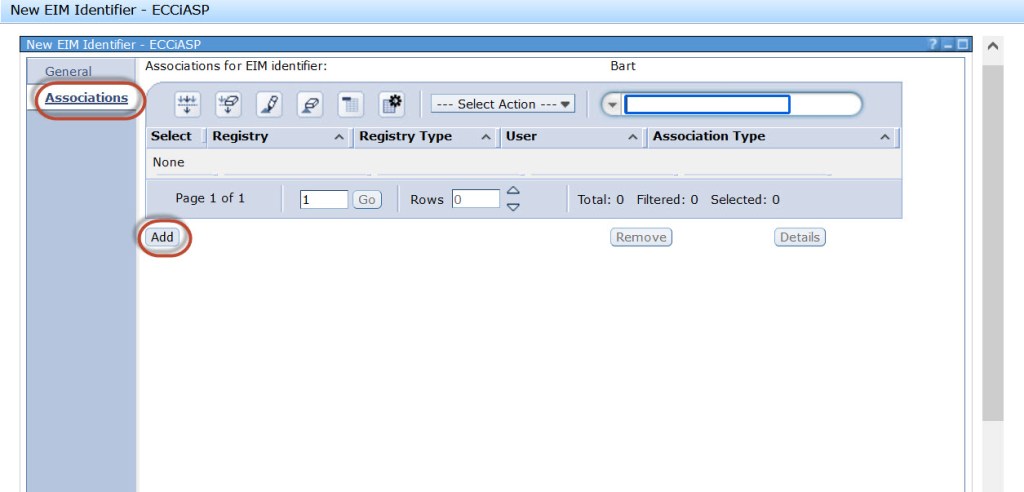1024x492 pixels.
Task: Click the Collapse Table icon
Action: click(350, 104)
